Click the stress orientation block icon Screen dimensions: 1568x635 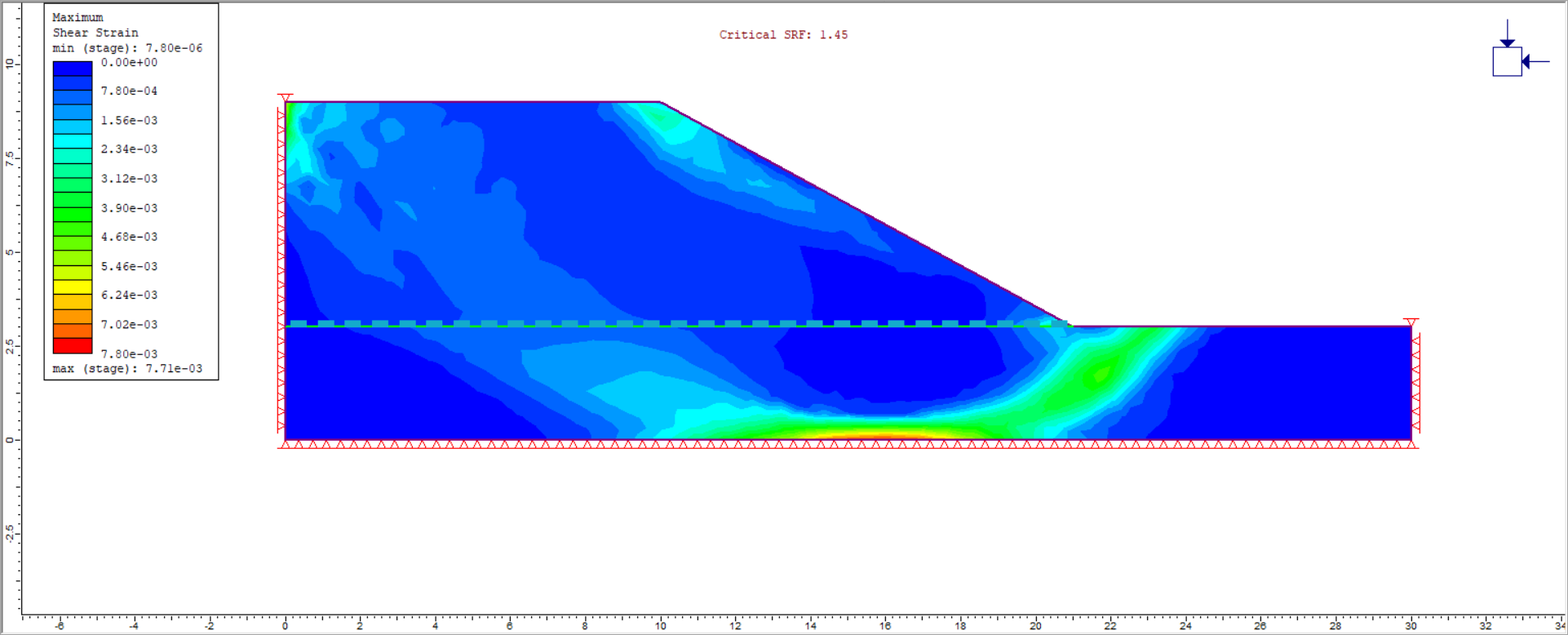pyautogui.click(x=1507, y=62)
